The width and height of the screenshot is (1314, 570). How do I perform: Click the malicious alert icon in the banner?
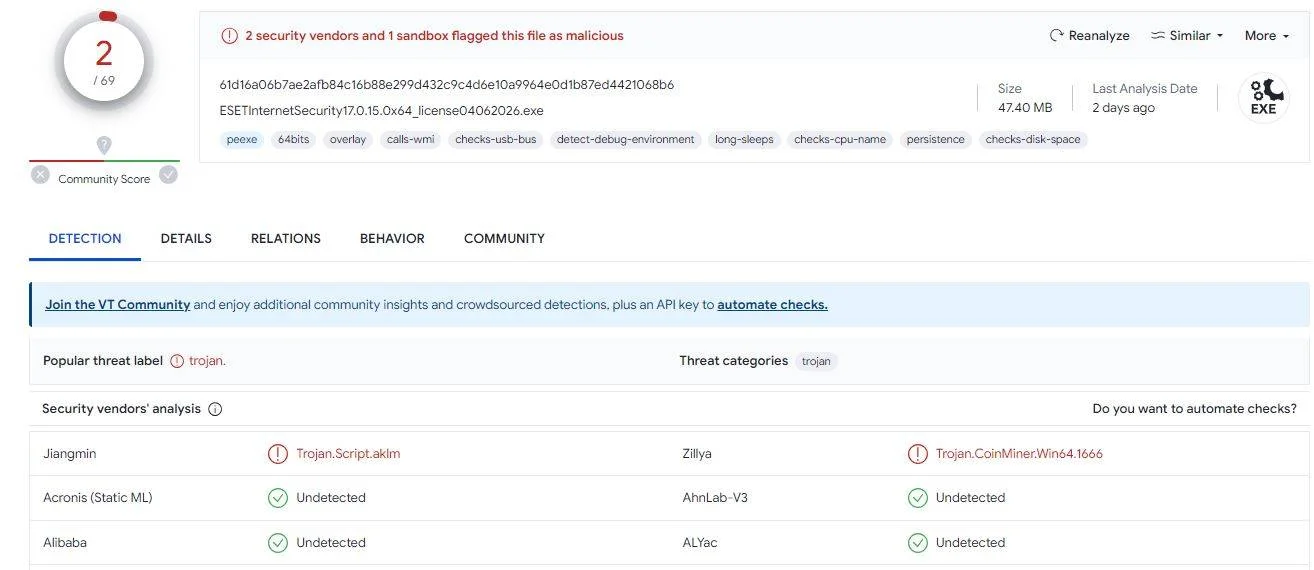[230, 36]
